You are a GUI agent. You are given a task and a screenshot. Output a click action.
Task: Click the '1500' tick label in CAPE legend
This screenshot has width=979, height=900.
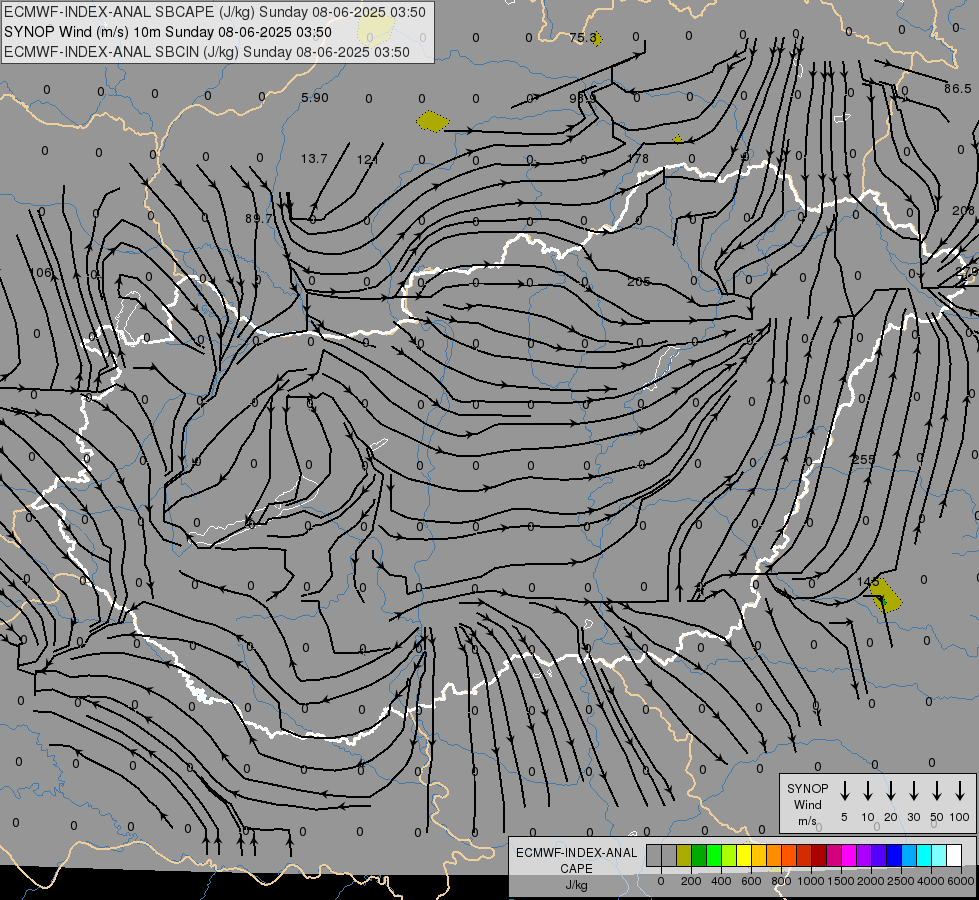pyautogui.click(x=841, y=881)
